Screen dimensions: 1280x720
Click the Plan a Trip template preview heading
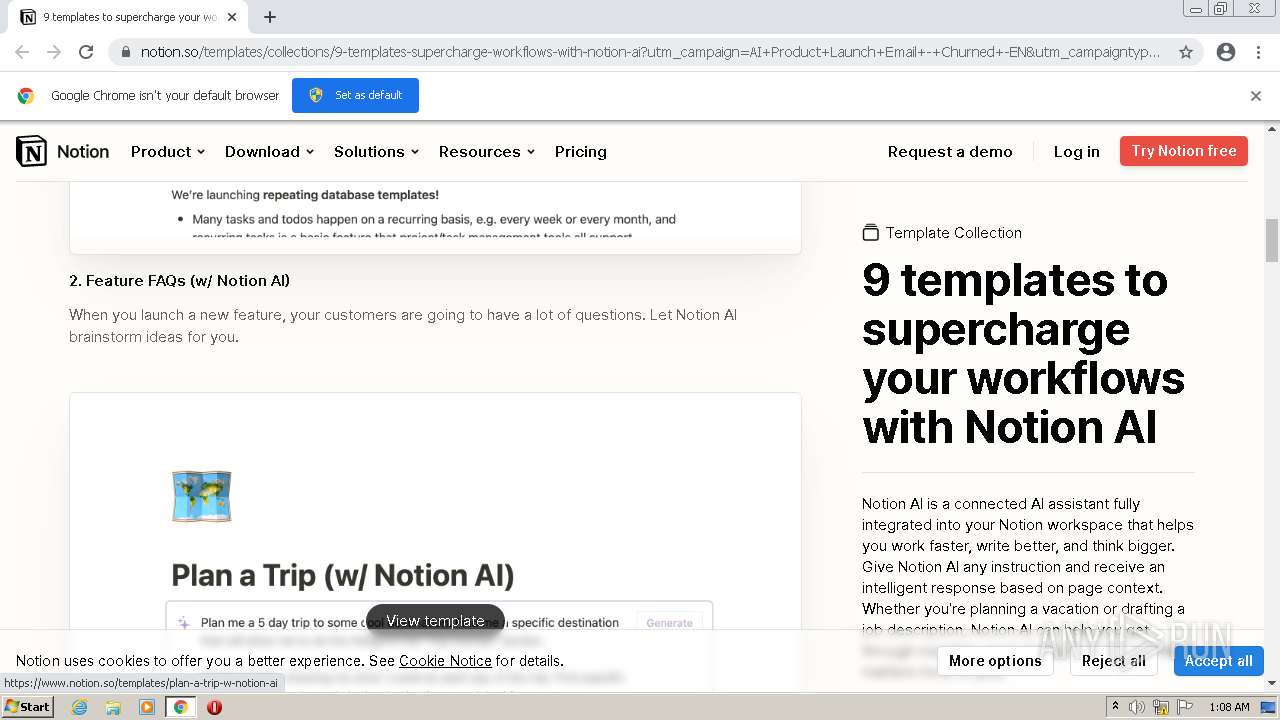pyautogui.click(x=343, y=575)
